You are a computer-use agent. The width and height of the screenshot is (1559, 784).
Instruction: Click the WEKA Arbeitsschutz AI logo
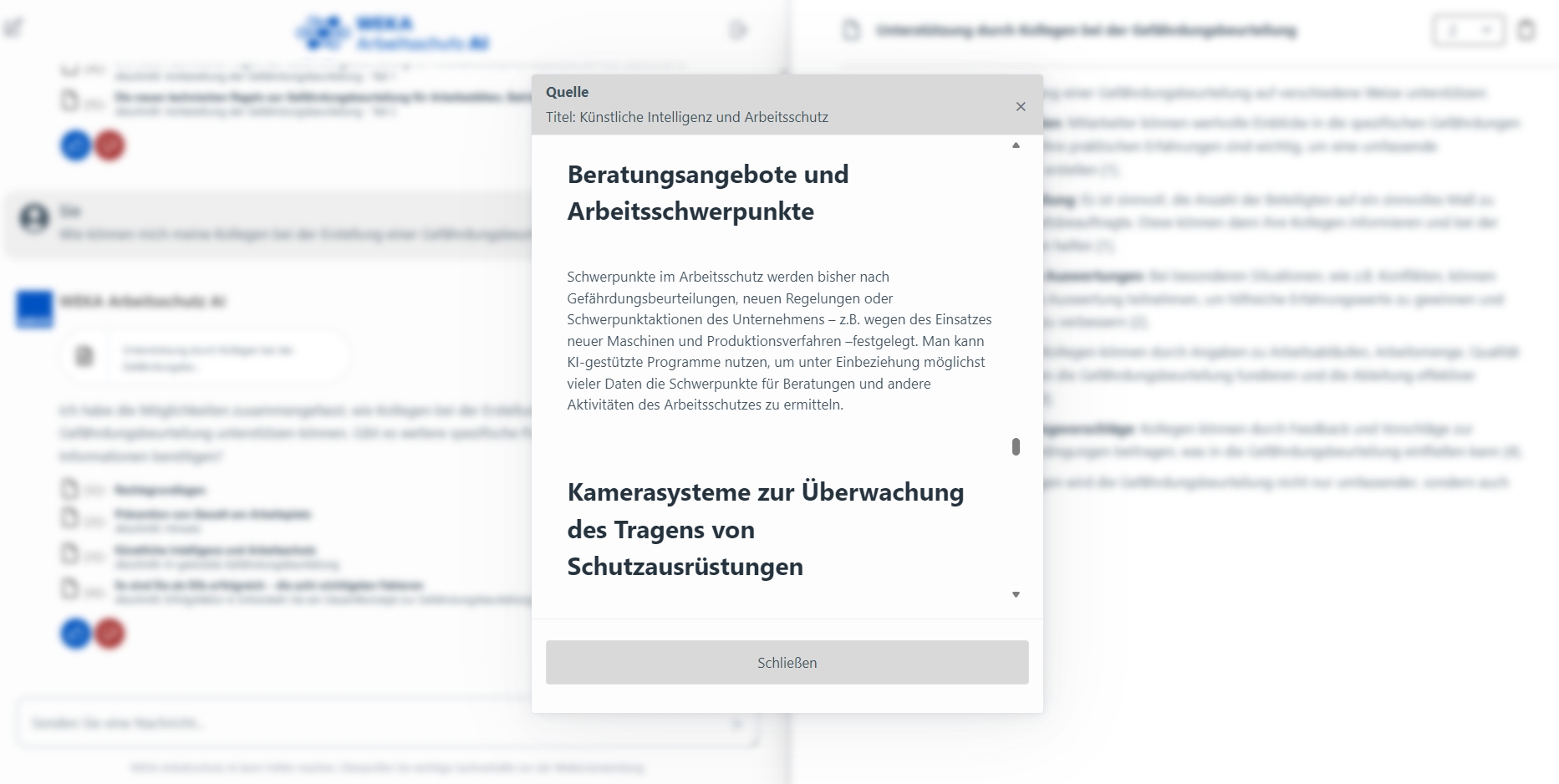(x=393, y=33)
